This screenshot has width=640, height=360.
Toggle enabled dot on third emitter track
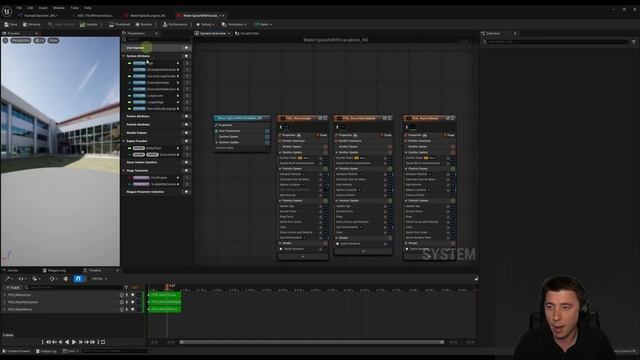tap(132, 309)
